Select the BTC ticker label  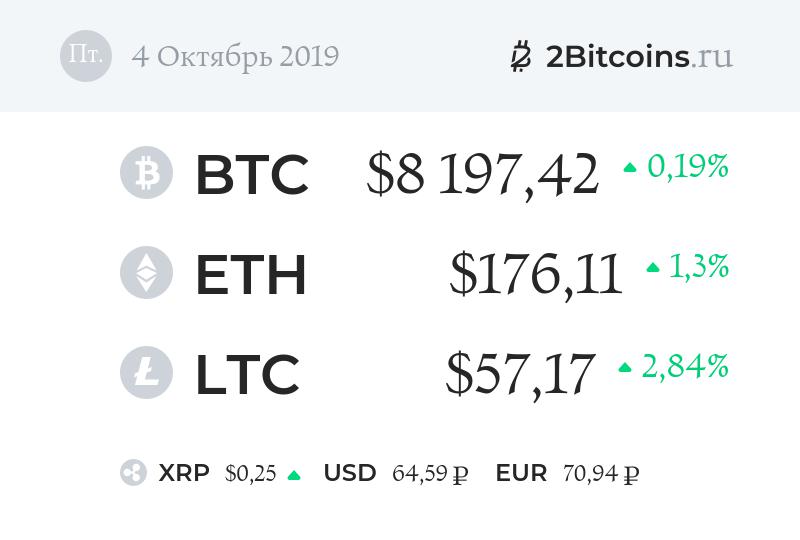click(251, 174)
